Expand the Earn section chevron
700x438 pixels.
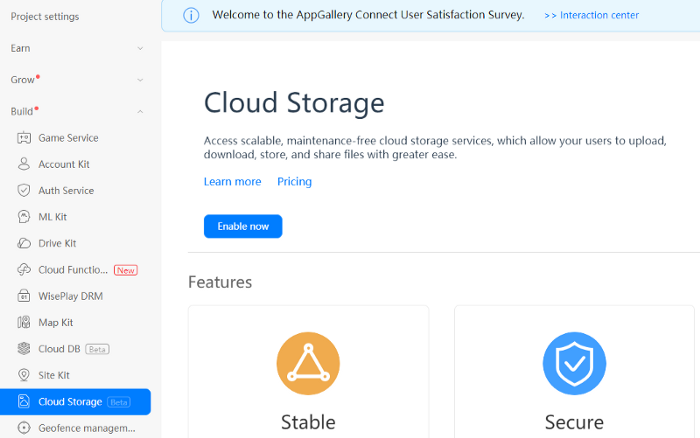point(140,48)
